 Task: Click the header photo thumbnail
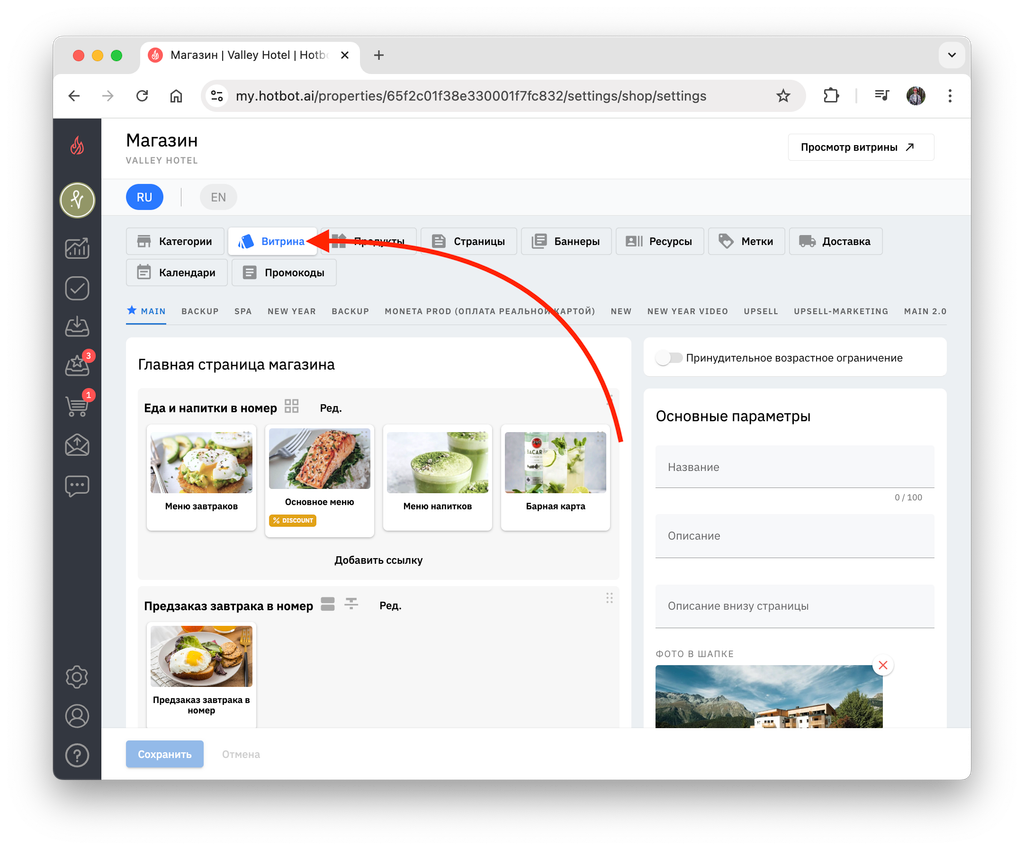769,696
